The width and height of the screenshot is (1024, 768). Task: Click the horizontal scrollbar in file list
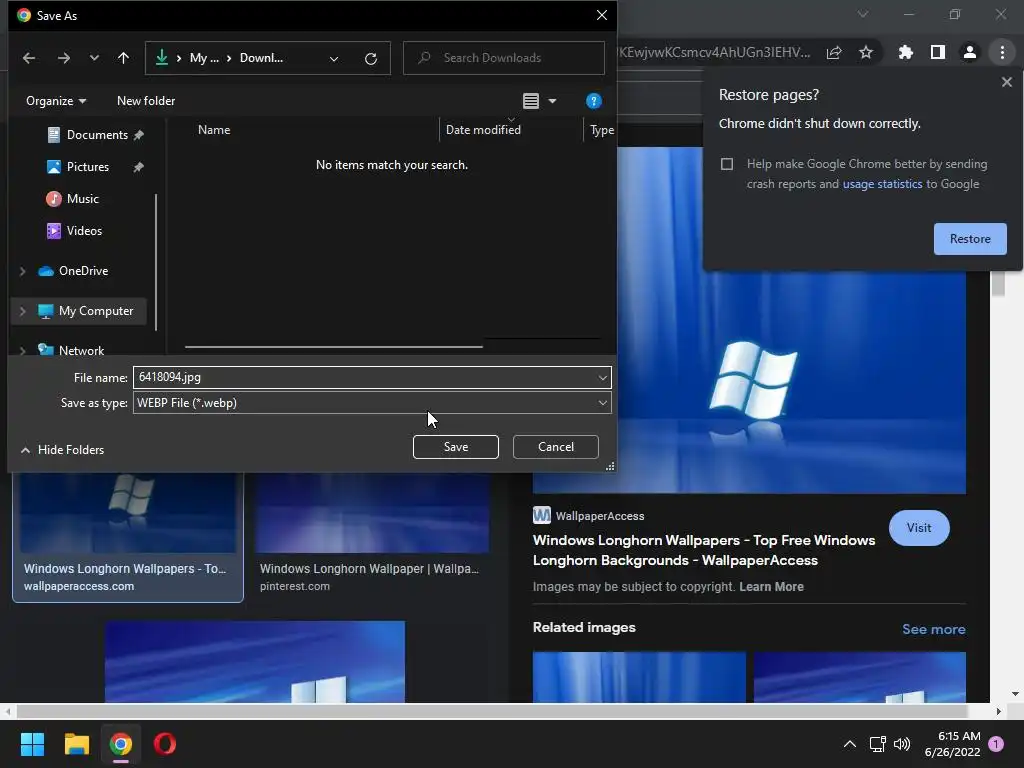(334, 347)
